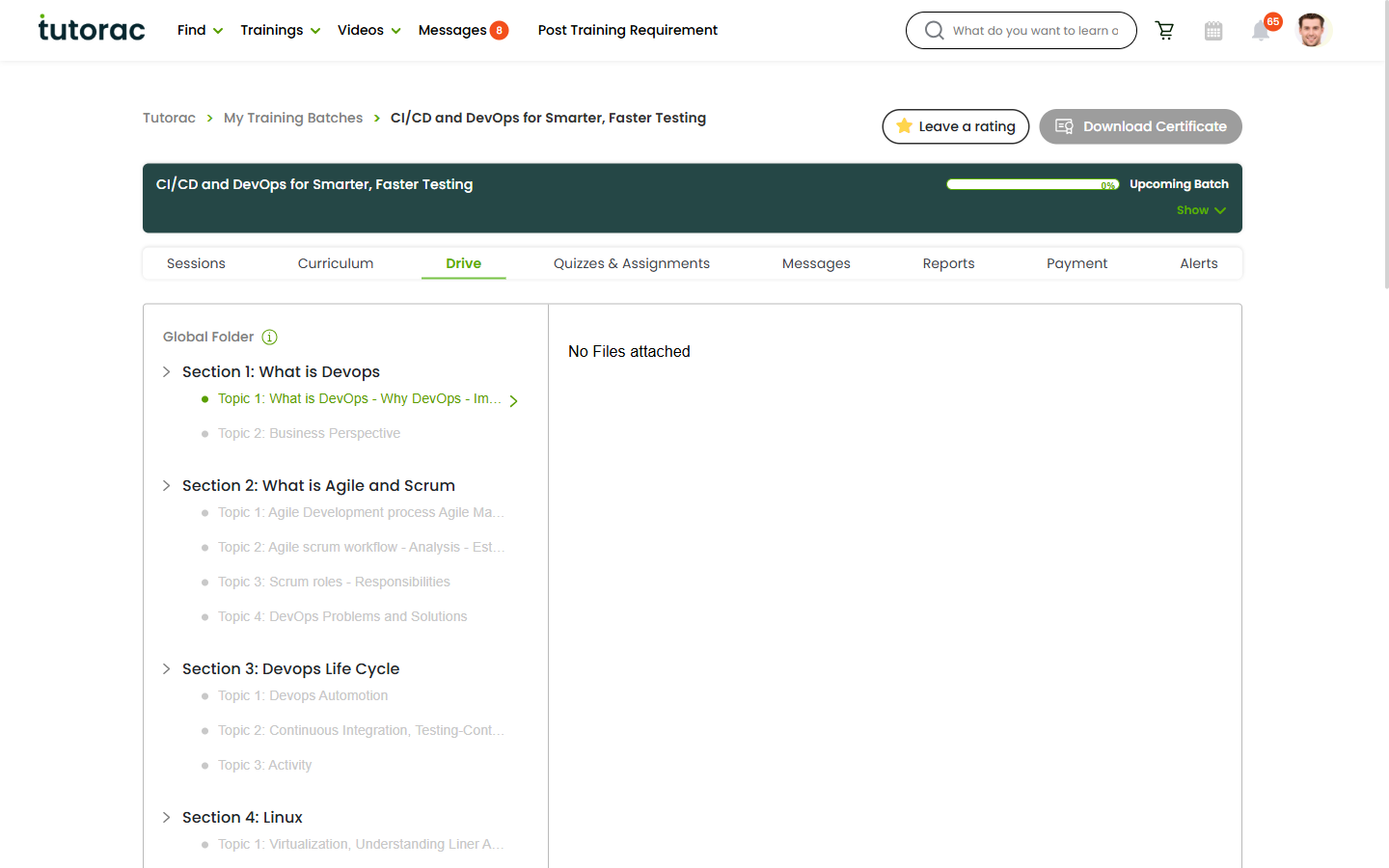Expand Section 4: Linux chevron

click(166, 818)
